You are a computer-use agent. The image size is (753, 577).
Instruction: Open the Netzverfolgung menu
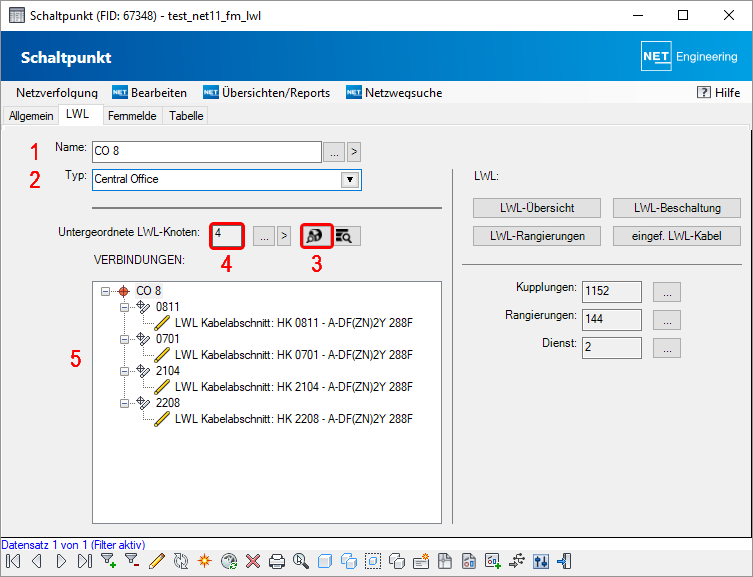point(56,93)
